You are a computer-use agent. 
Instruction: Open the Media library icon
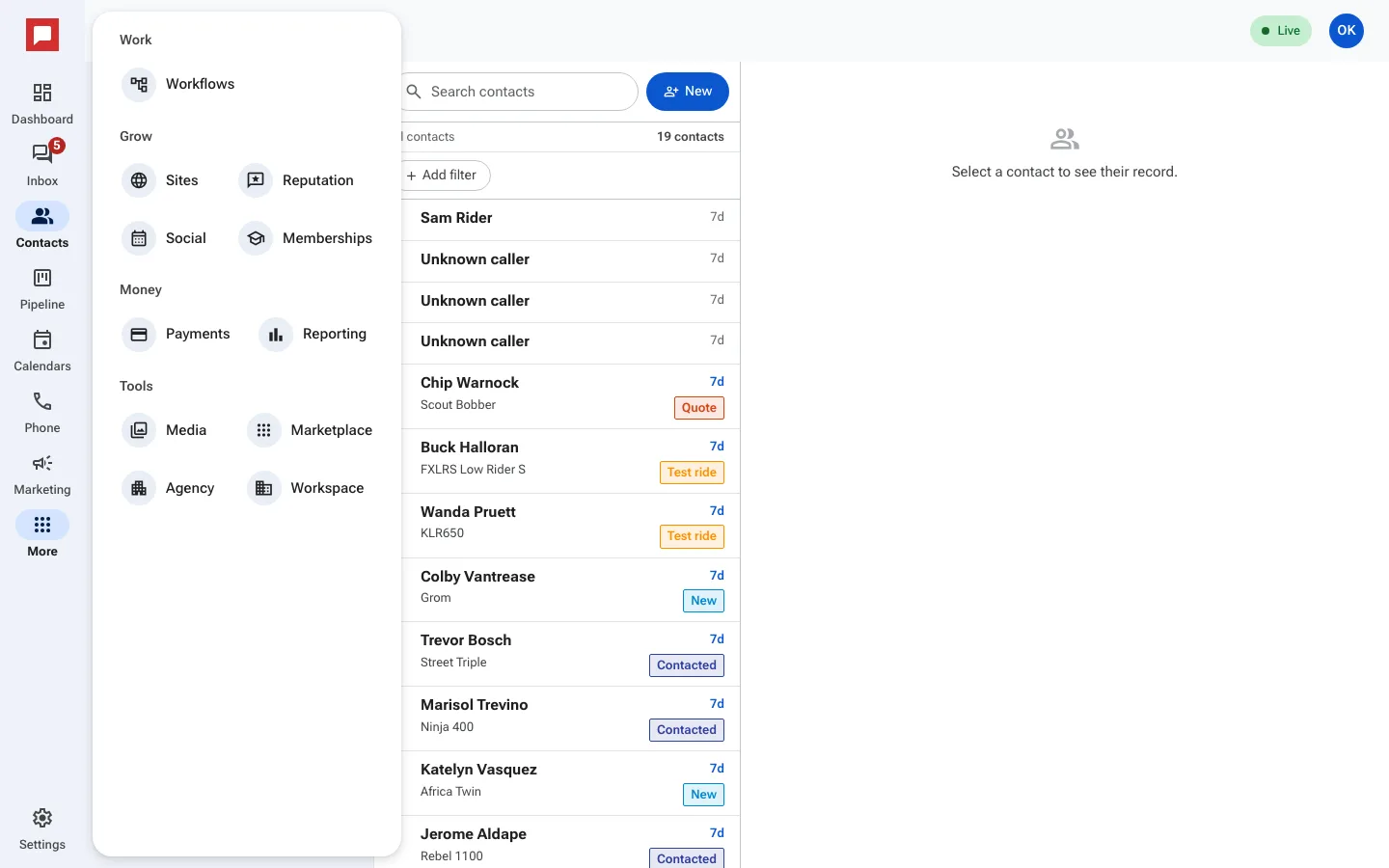coord(139,430)
